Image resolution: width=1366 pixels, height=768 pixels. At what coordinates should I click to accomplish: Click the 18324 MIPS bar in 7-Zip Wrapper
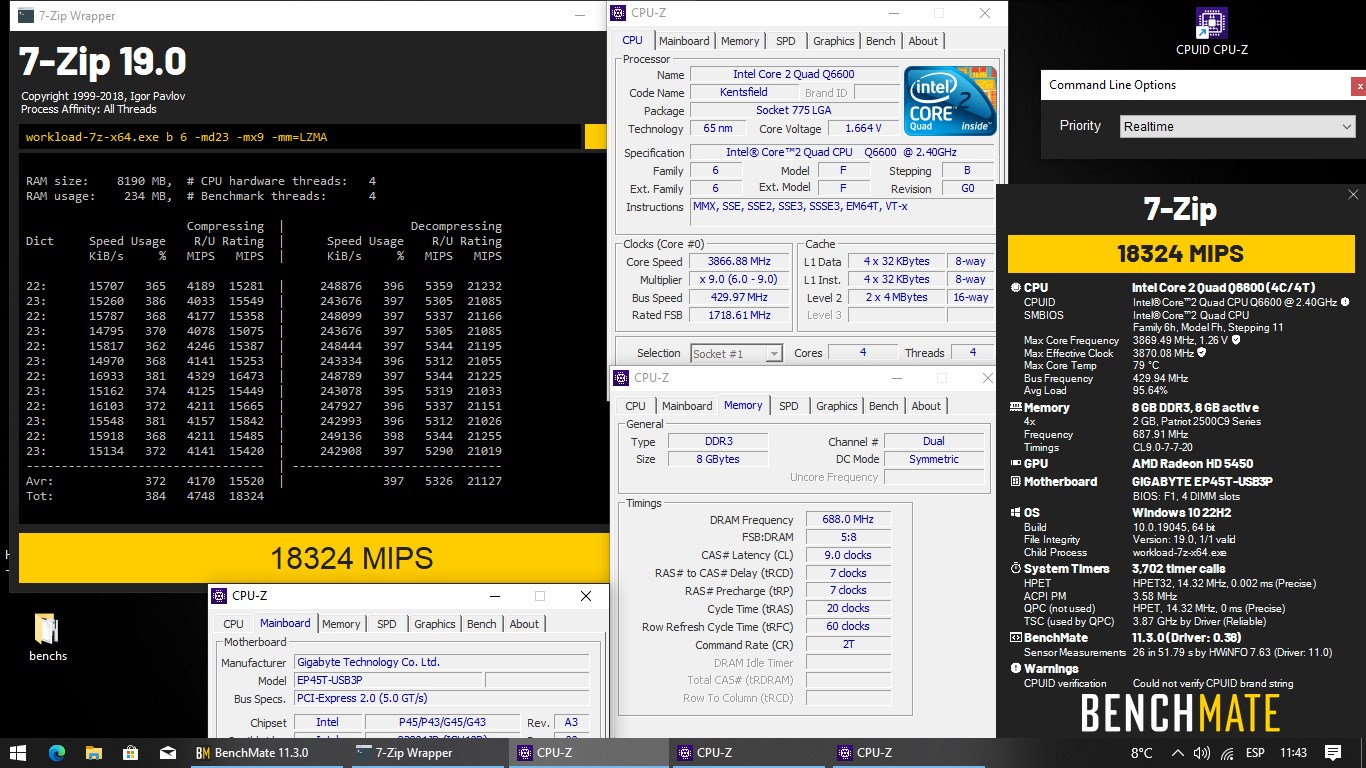coord(314,558)
